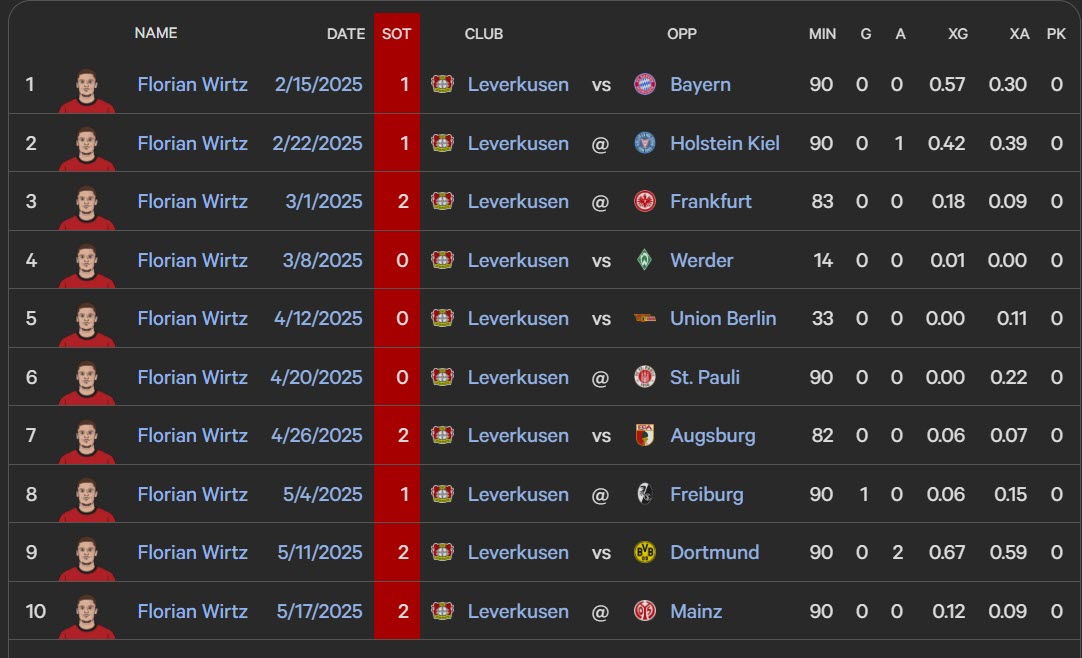Screen dimensions: 1082x658
Task: Click the Bayern club crest icon
Action: click(645, 84)
